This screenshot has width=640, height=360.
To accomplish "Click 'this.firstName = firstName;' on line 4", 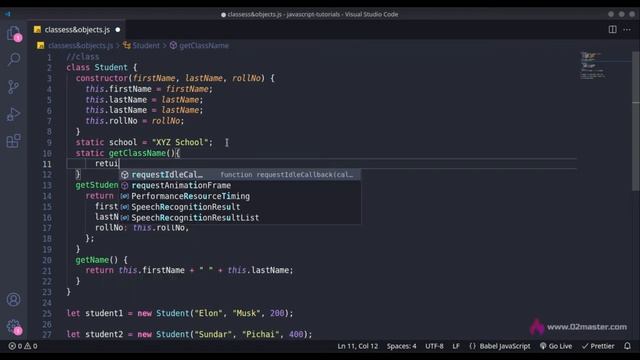I will (x=149, y=89).
